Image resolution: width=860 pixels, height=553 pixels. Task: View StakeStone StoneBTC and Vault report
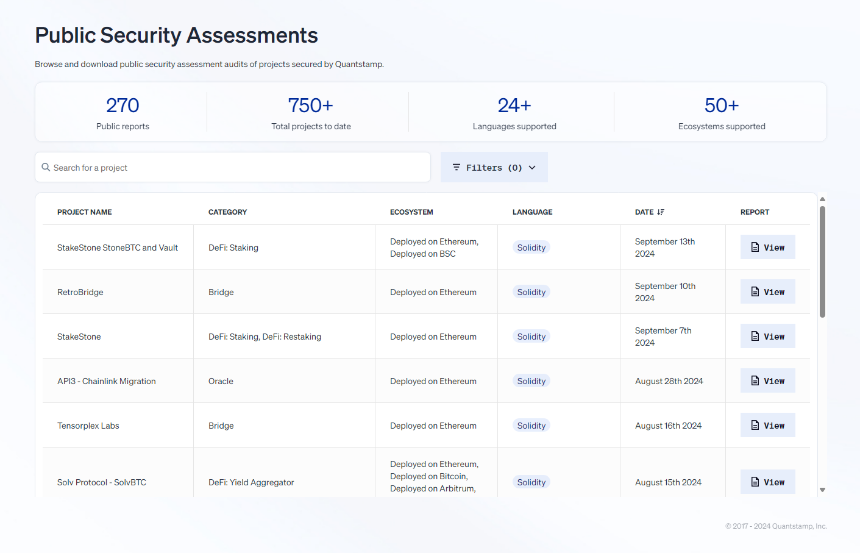[767, 247]
